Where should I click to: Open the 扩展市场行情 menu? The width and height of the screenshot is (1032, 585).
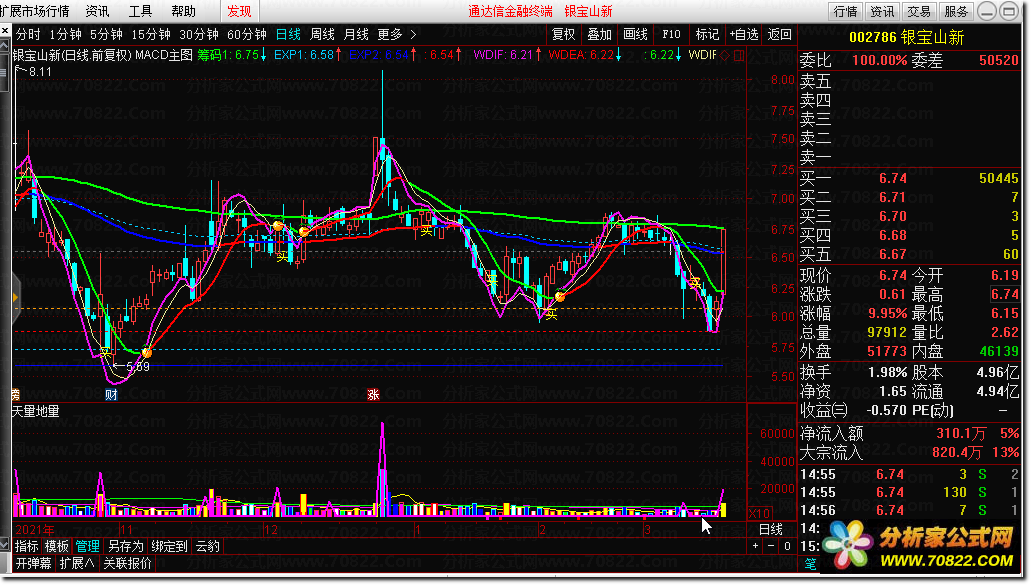35,11
